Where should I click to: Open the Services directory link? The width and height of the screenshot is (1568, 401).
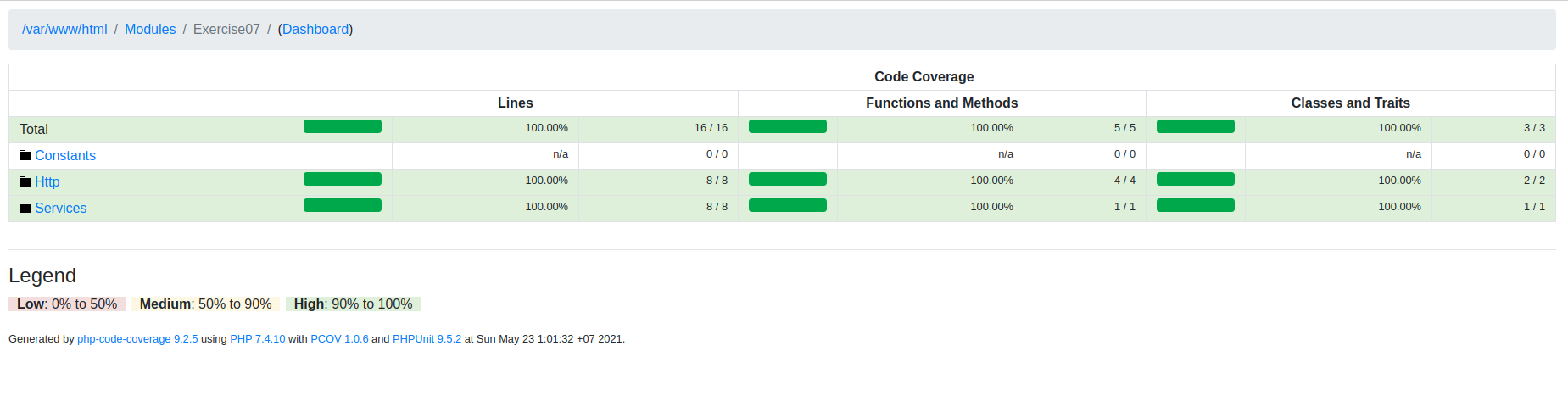pos(61,208)
